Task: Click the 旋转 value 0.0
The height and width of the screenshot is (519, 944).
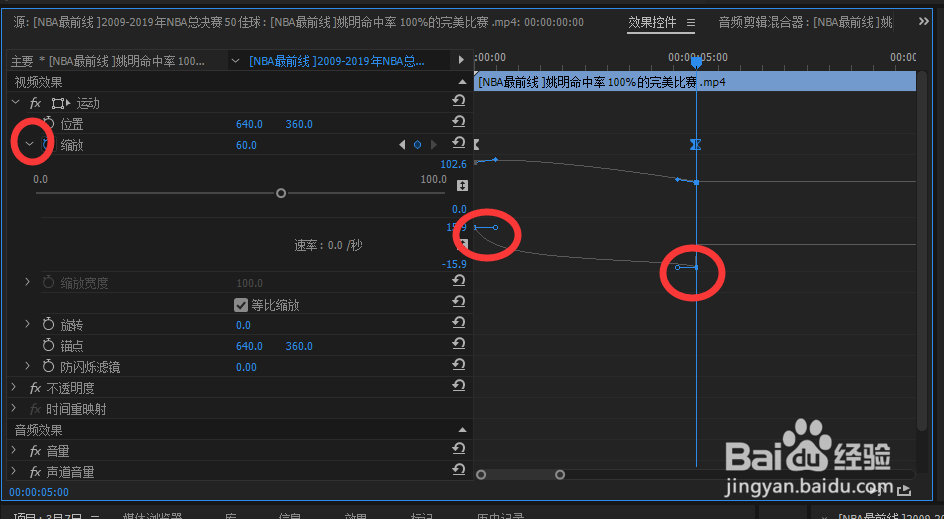Action: click(x=243, y=326)
